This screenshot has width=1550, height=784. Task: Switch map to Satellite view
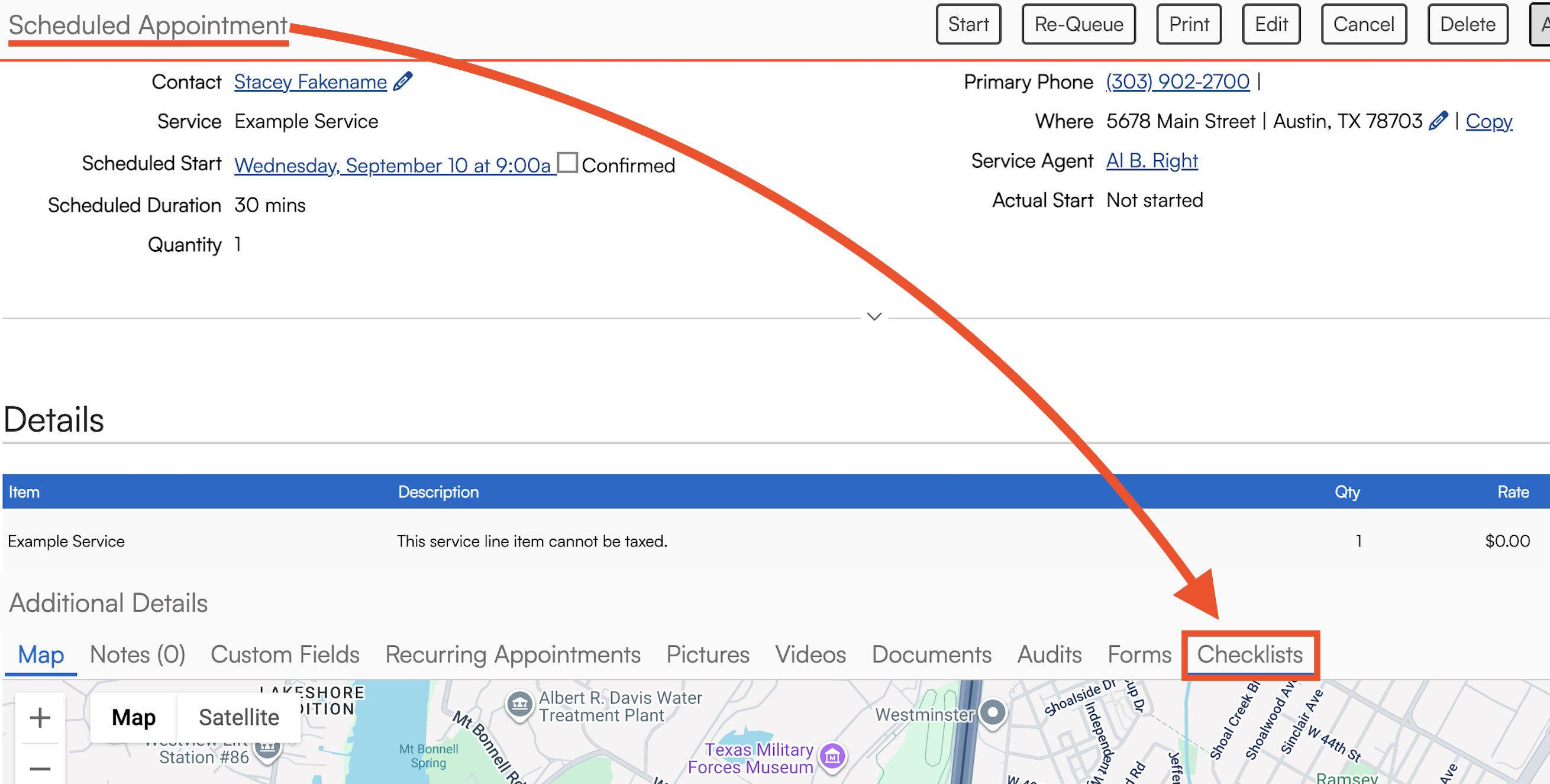(238, 717)
